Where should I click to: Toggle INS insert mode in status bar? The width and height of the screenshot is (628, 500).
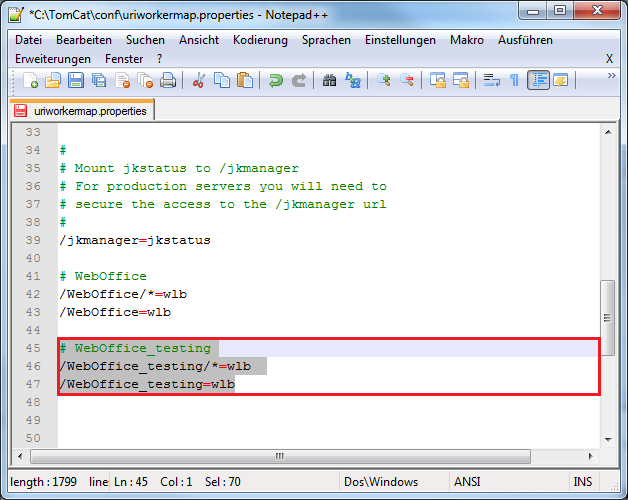582,482
